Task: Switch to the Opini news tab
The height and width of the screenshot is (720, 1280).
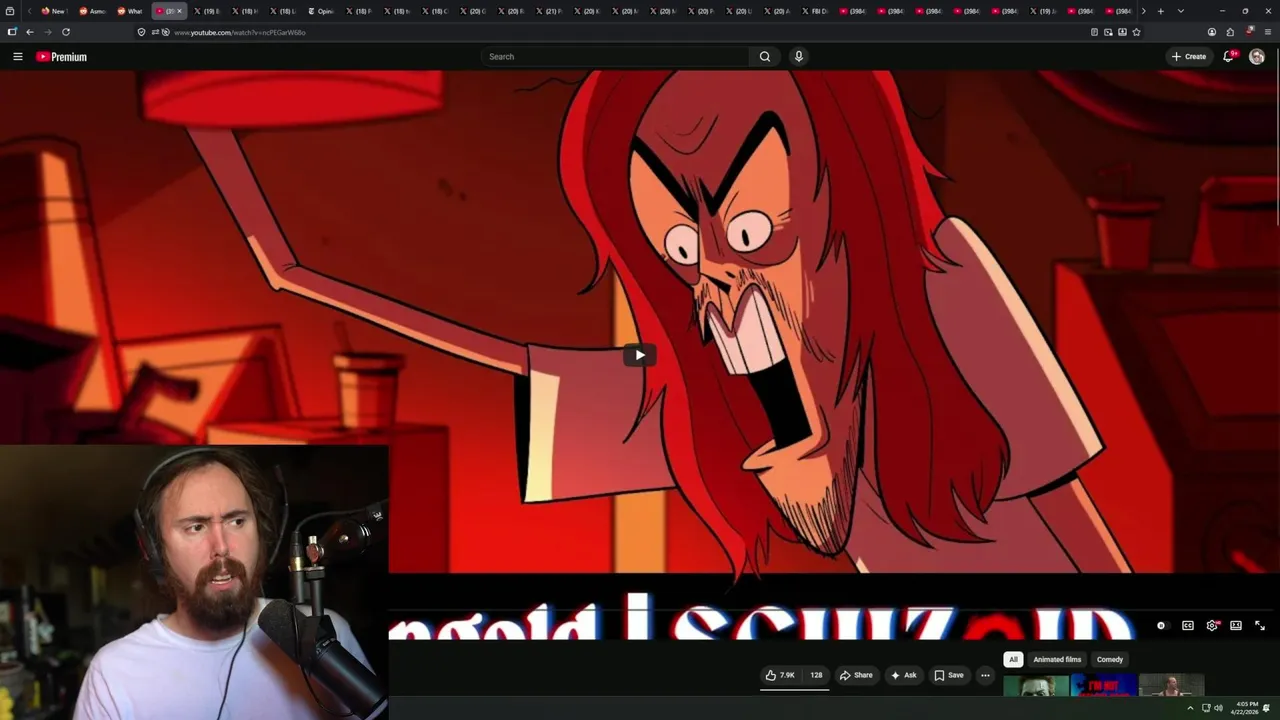Action: pos(320,11)
